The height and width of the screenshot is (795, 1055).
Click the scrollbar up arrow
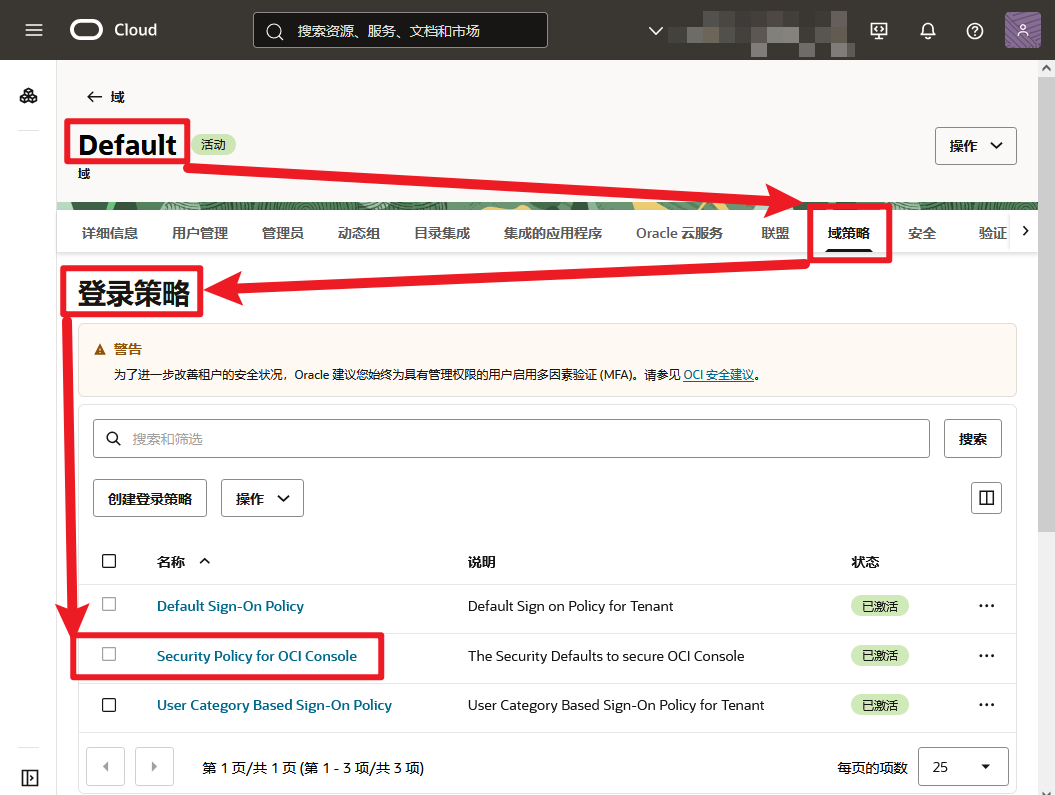(1046, 68)
